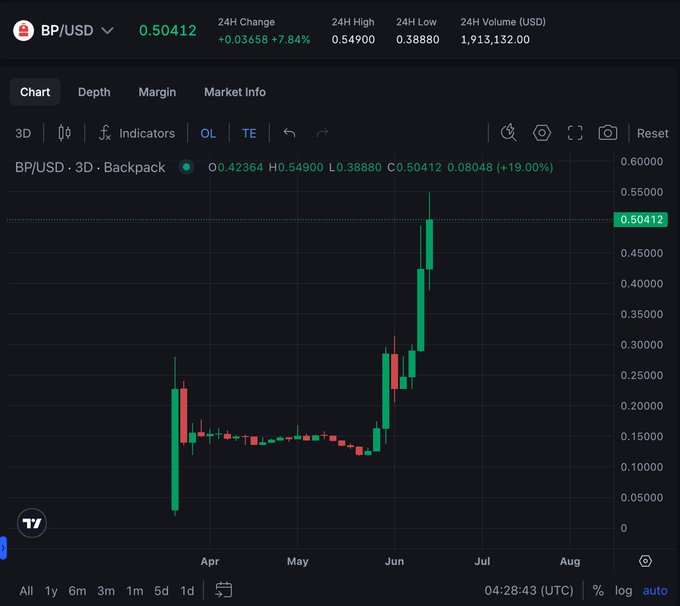Open the Market Info tab
This screenshot has height=606, width=680.
tap(235, 92)
